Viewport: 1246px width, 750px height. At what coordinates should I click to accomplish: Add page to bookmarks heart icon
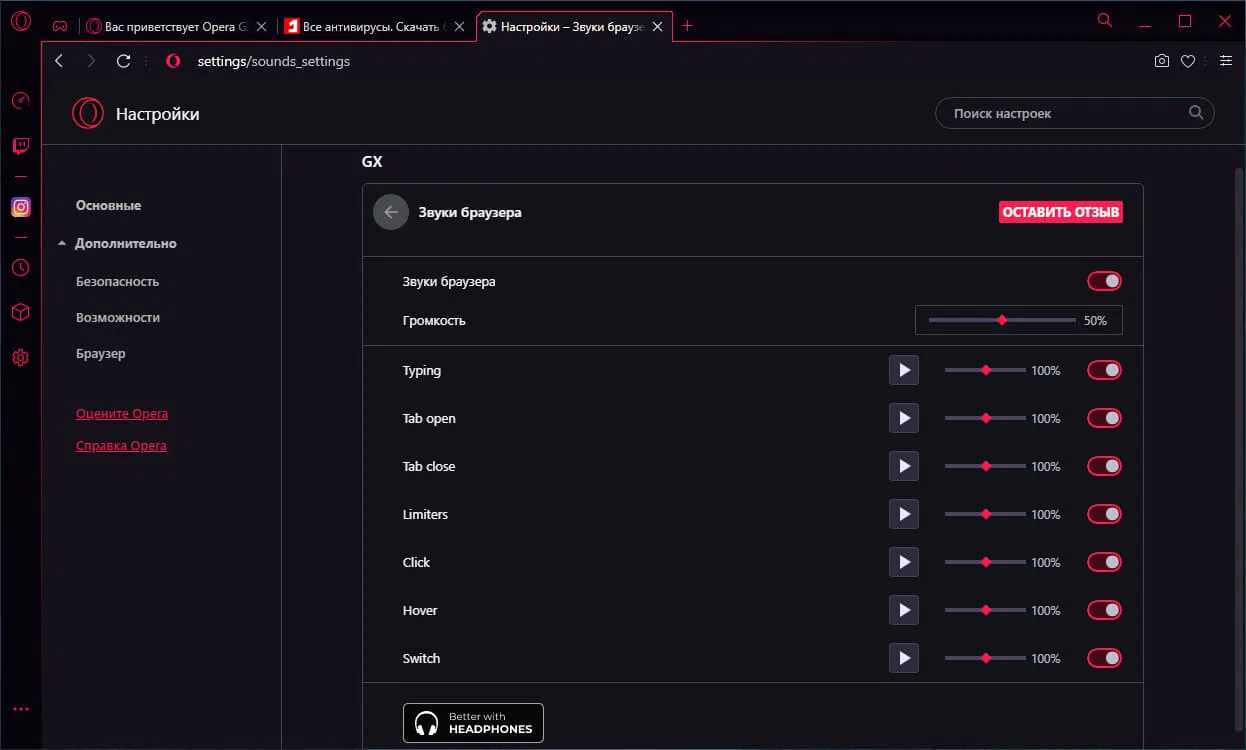click(1188, 61)
